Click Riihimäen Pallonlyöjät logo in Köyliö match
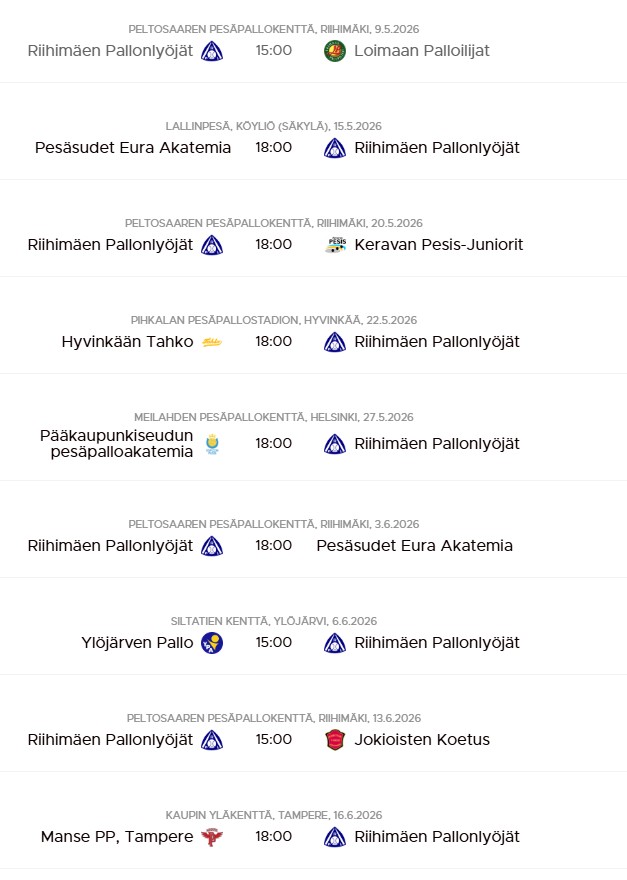 pyautogui.click(x=335, y=148)
